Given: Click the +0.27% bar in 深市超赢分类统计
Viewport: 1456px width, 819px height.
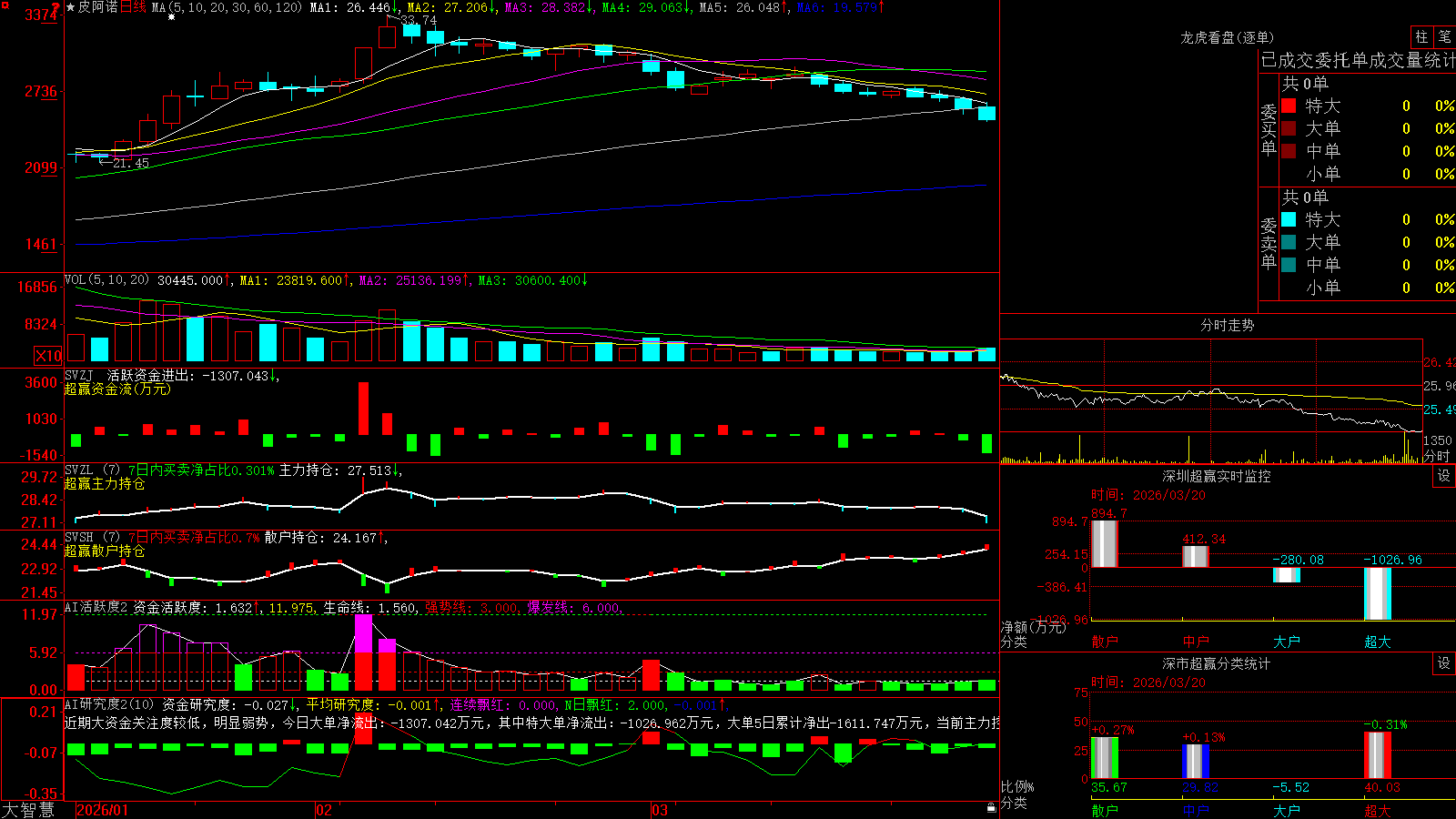Looking at the screenshot, I should [x=1104, y=757].
